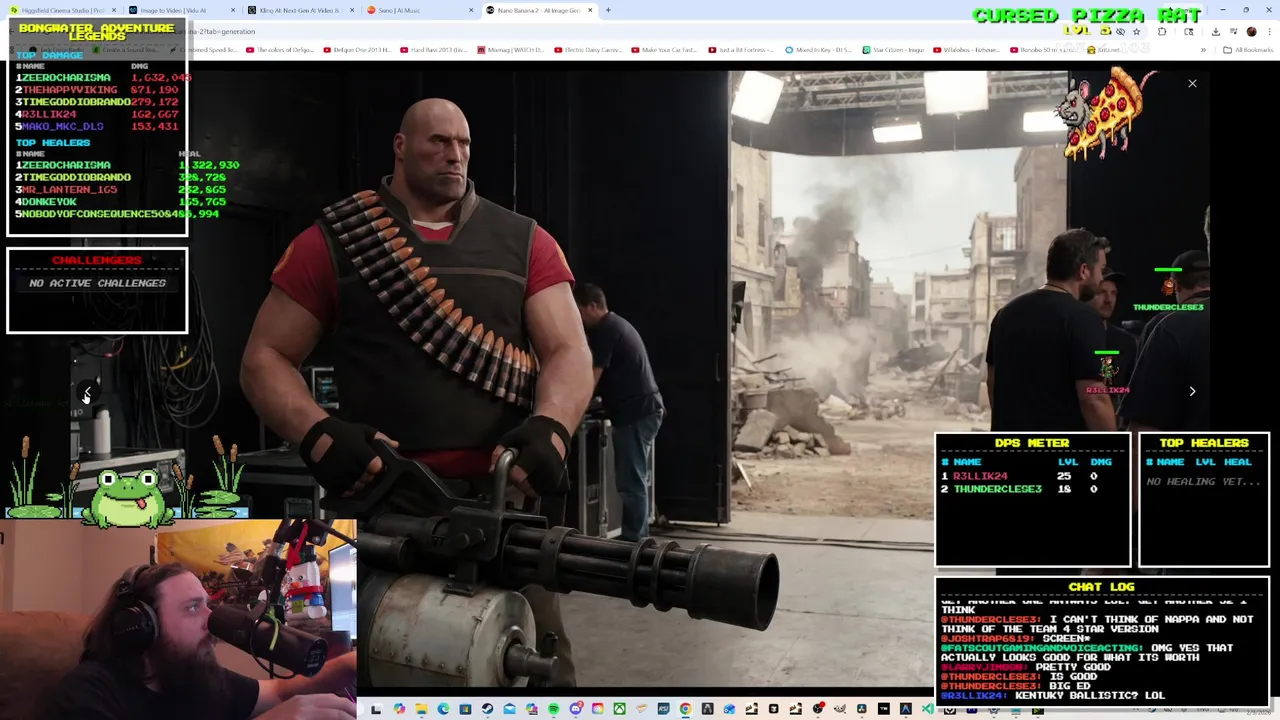This screenshot has height=720, width=1280.
Task: Open Mail app from the taskbar
Action: click(509, 710)
